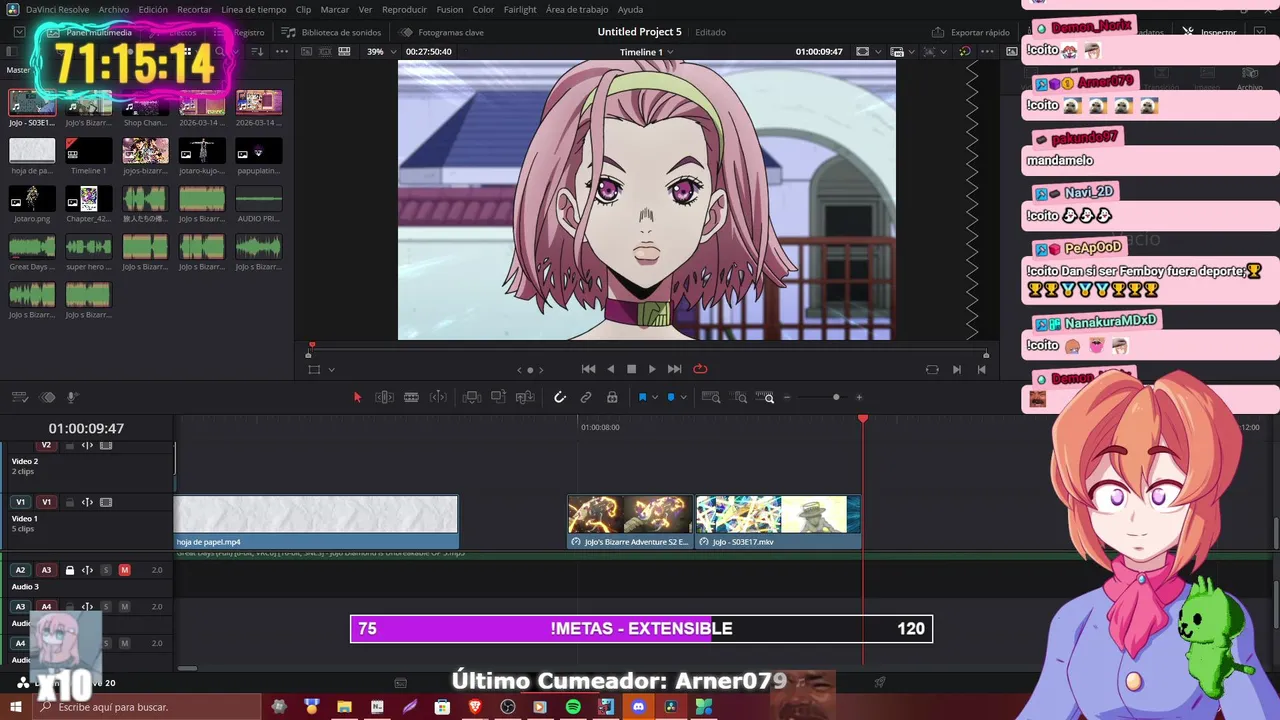Open Discord from the taskbar

638,707
